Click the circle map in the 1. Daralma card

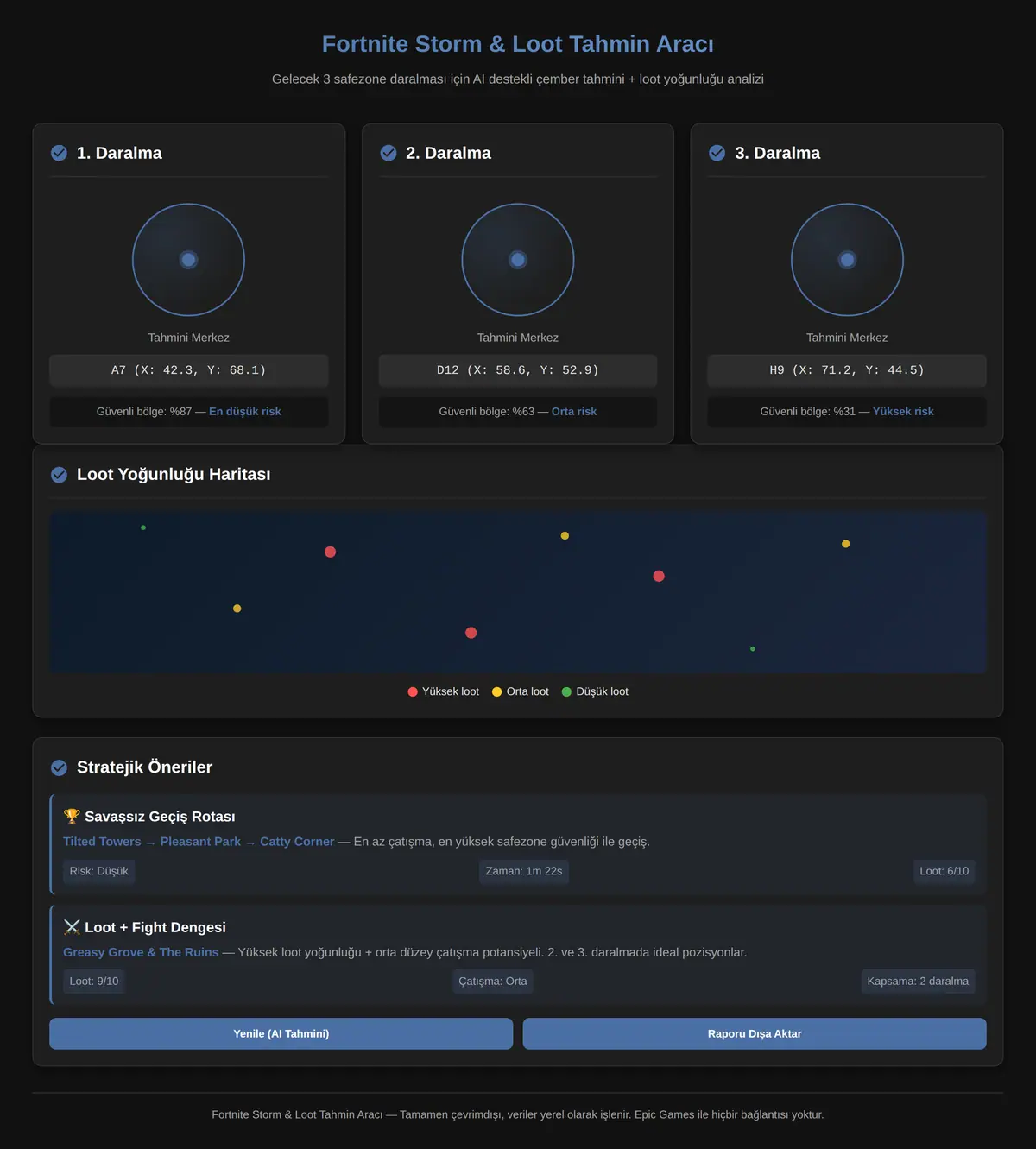pyautogui.click(x=188, y=260)
